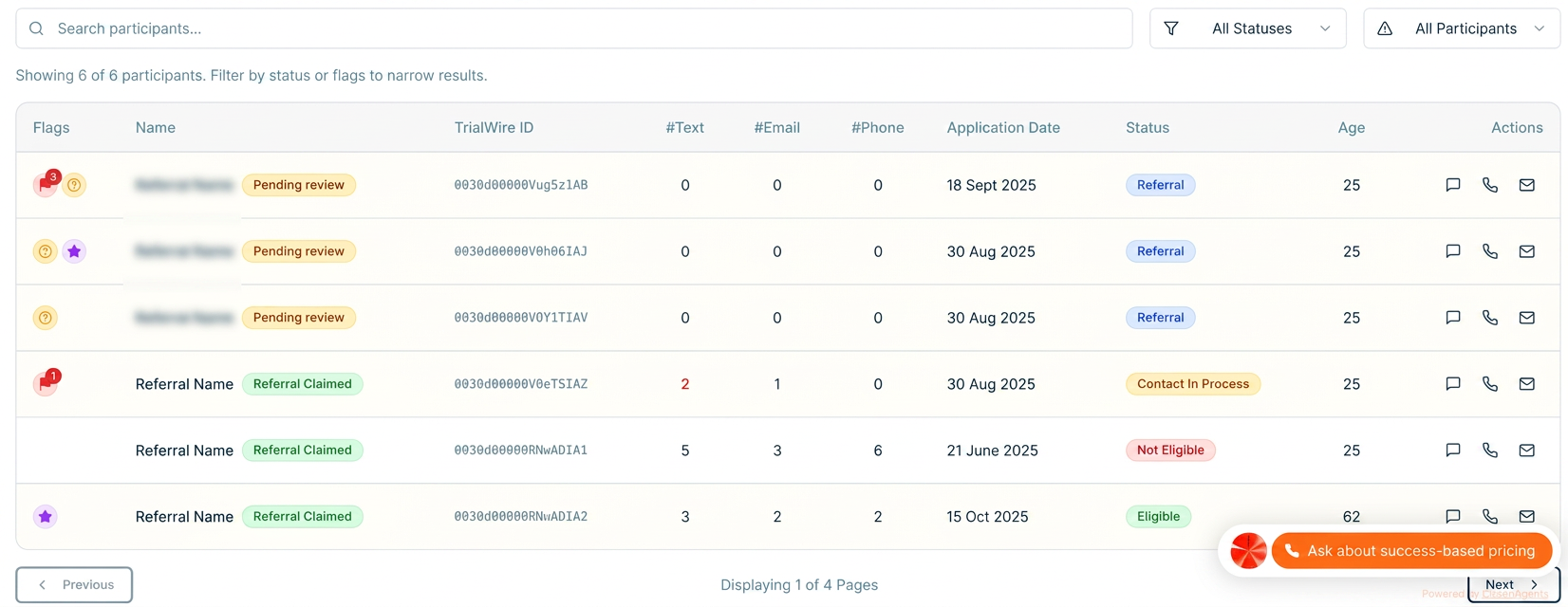Click the Flags column header
The image size is (1568, 607).
point(51,128)
